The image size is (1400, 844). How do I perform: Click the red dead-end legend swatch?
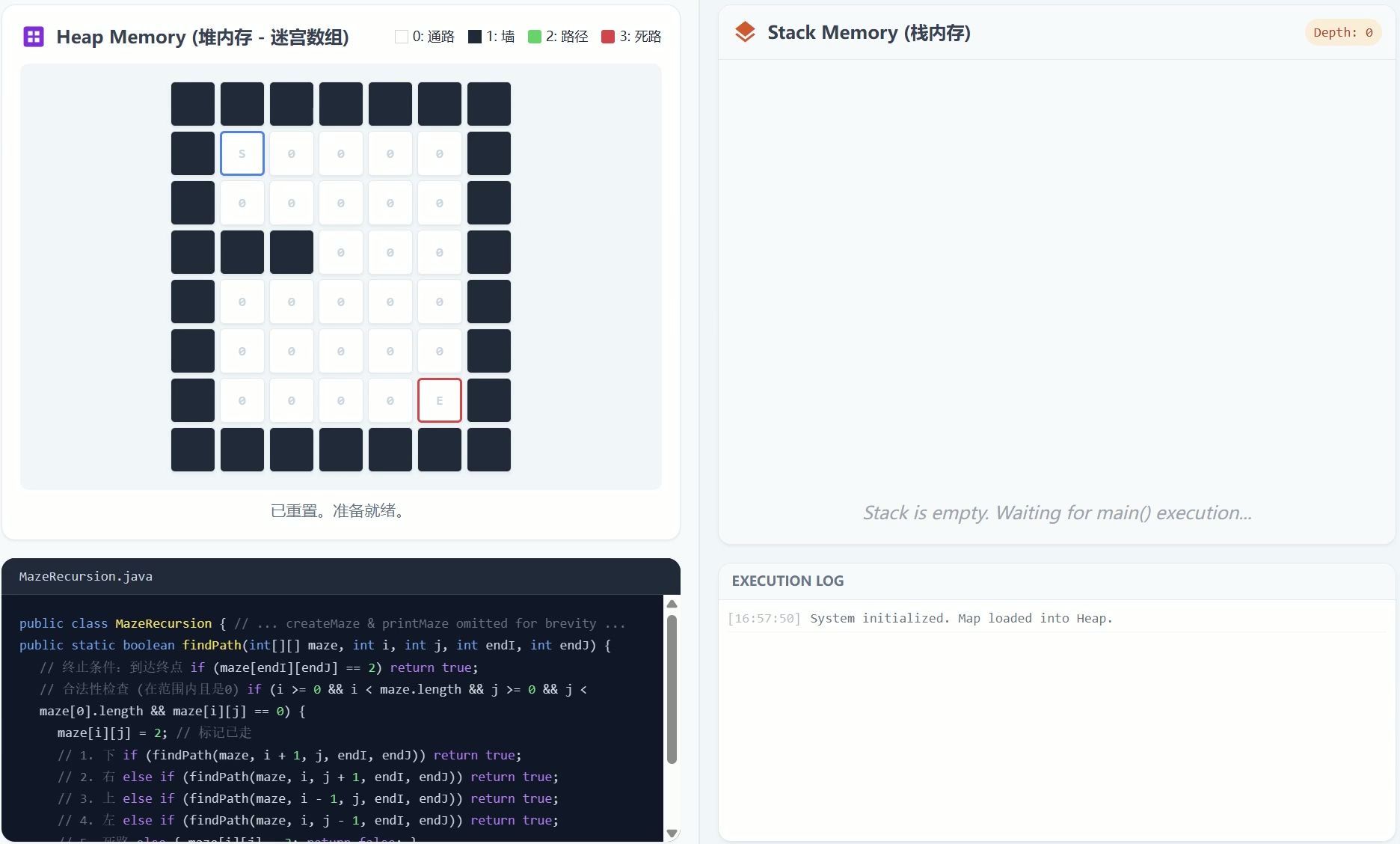click(608, 37)
